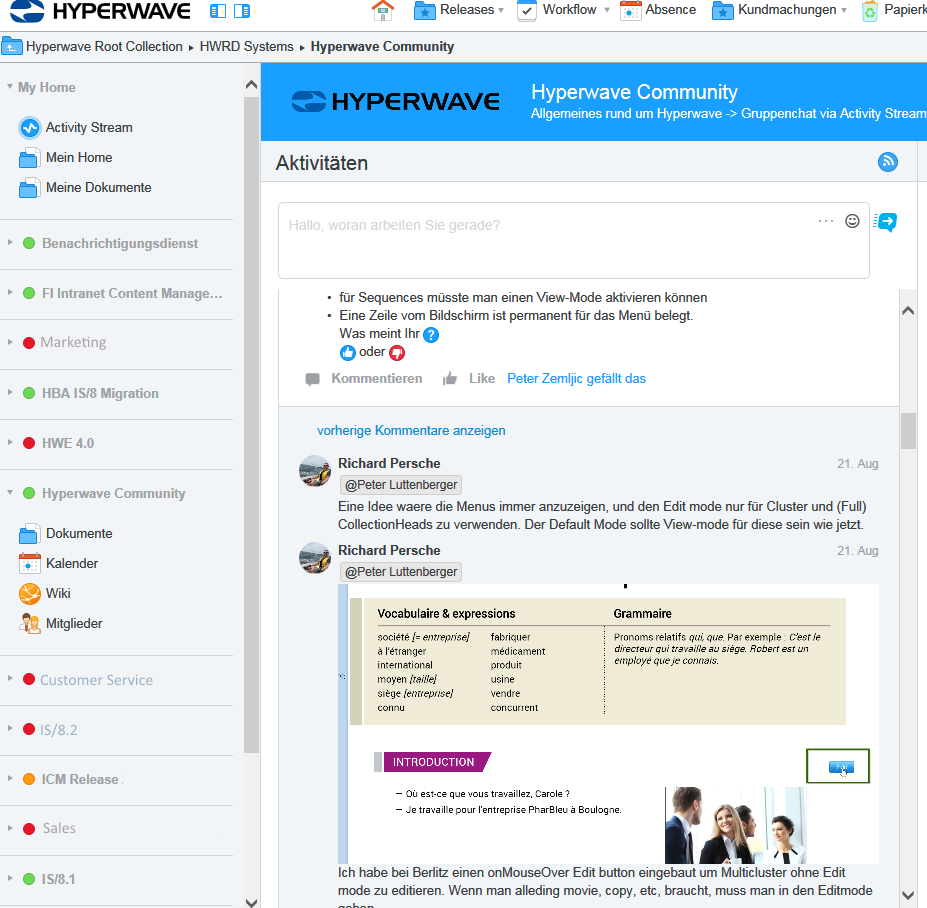Viewport: 927px width, 908px height.
Task: Click the Workflow checkmark icon
Action: point(526,11)
